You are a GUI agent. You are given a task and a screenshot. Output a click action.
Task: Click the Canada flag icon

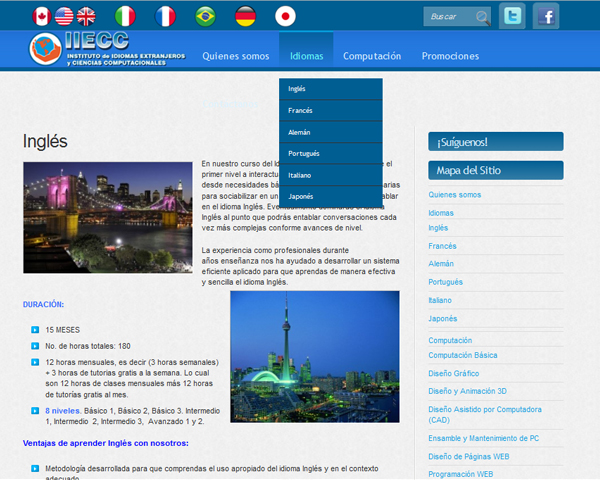click(41, 16)
